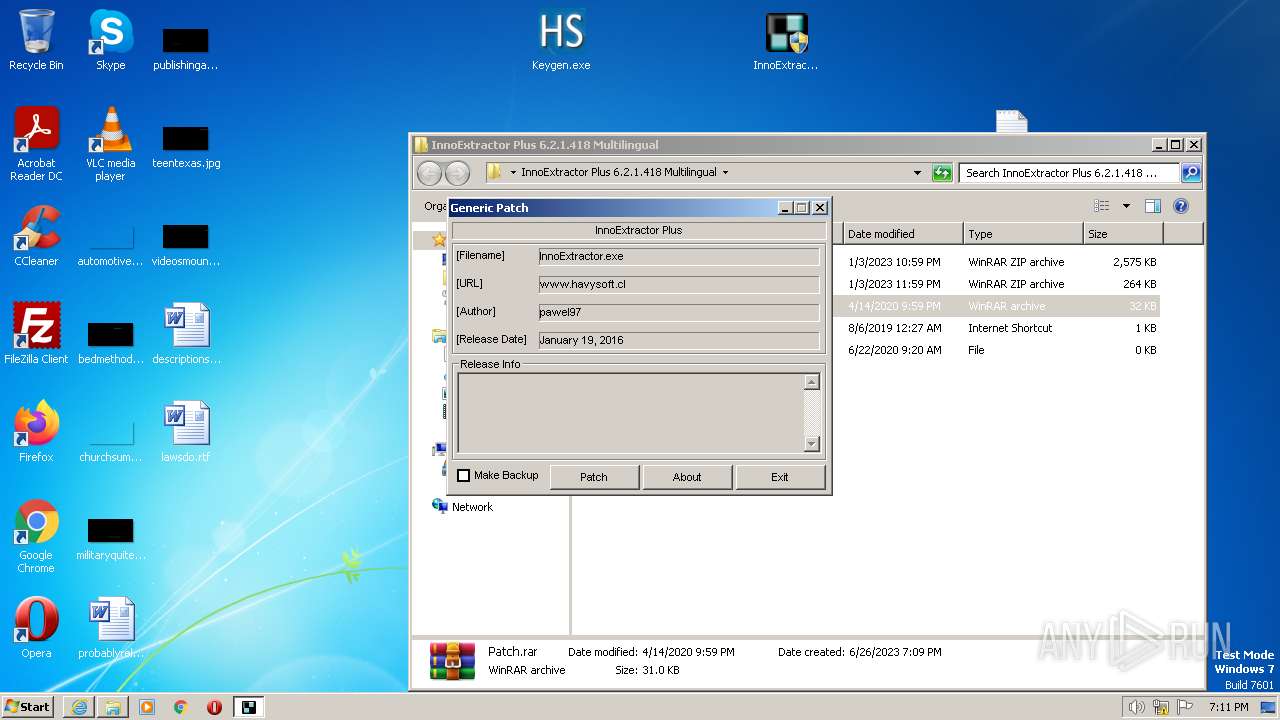Click the Change your view icon
The image size is (1280, 720).
tap(1101, 206)
